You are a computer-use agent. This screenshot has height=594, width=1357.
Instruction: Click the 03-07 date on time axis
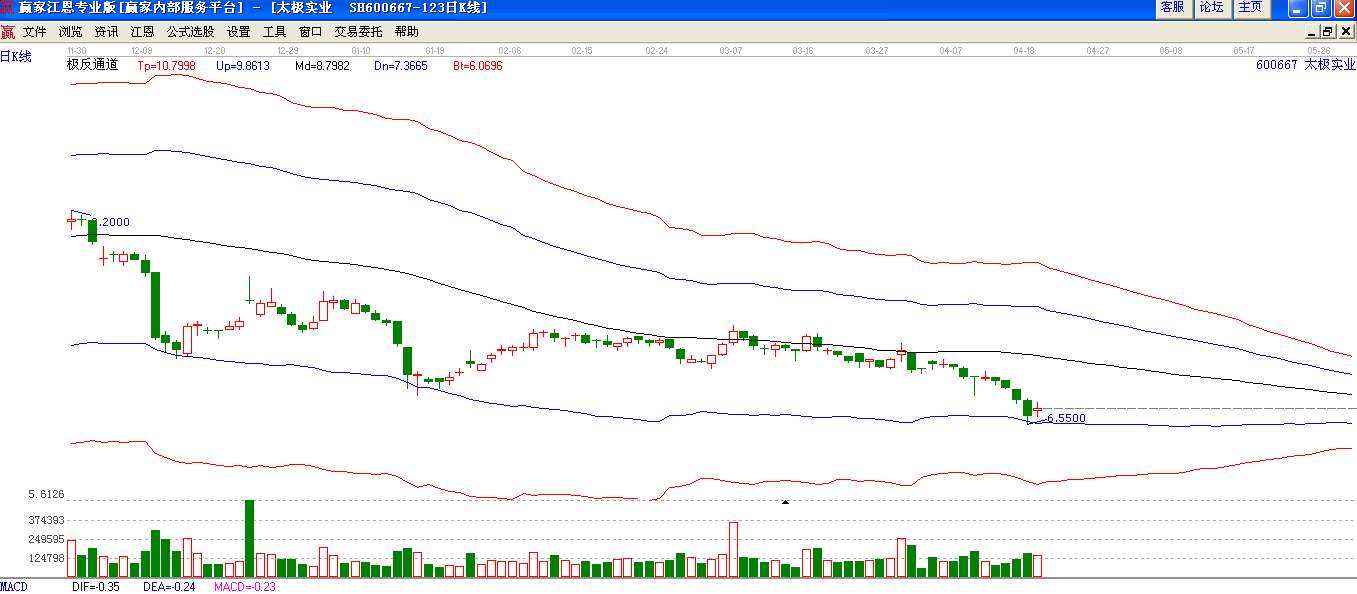click(x=731, y=50)
